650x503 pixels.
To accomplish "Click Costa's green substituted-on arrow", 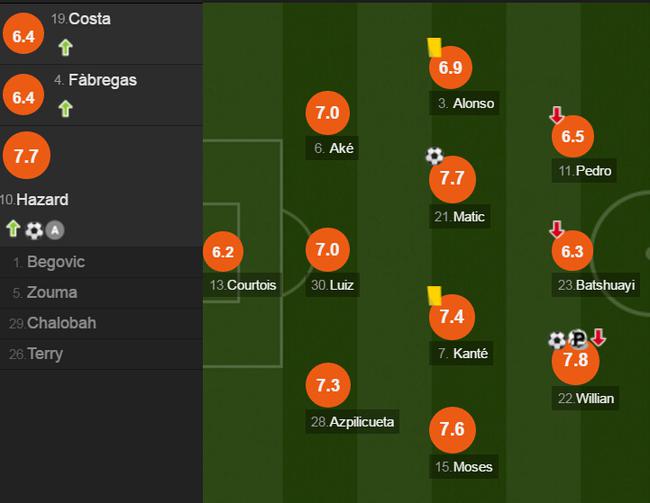I will click(x=65, y=47).
